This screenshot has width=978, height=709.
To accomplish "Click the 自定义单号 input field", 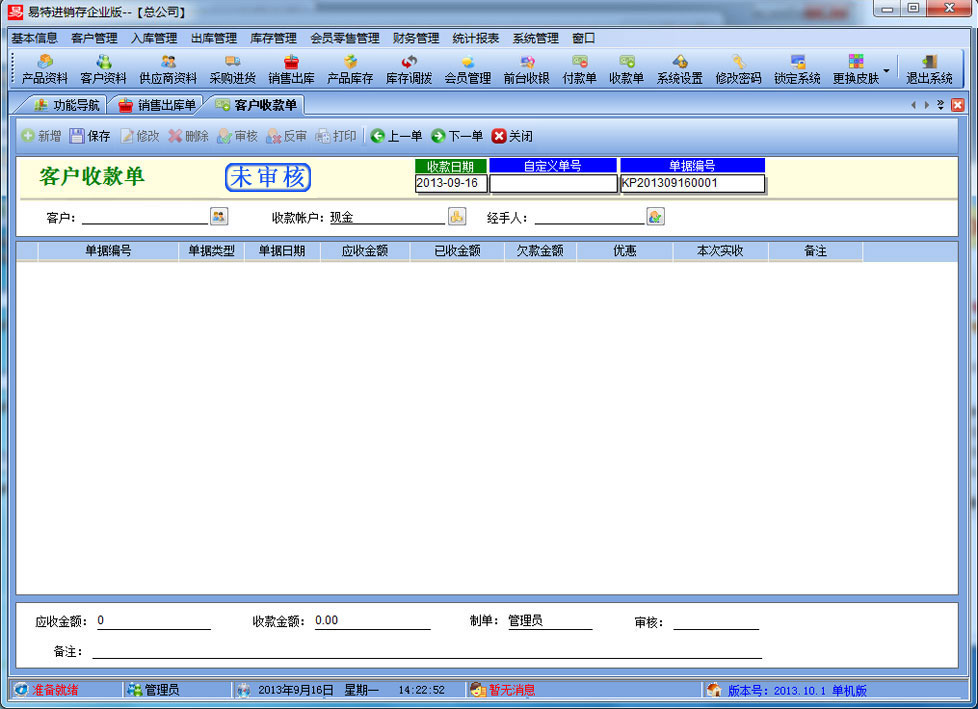I will click(553, 184).
